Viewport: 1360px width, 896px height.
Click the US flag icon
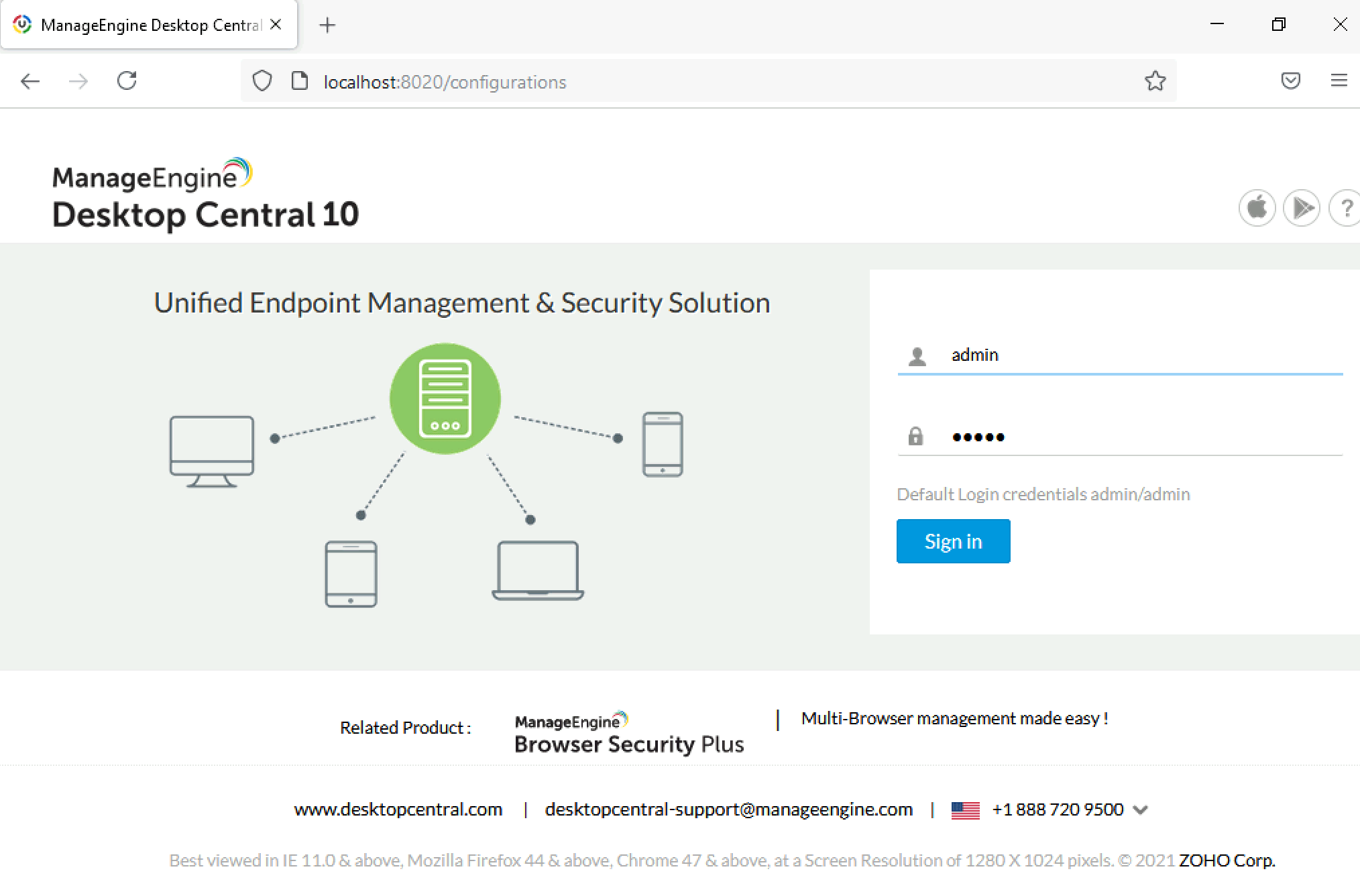point(966,809)
